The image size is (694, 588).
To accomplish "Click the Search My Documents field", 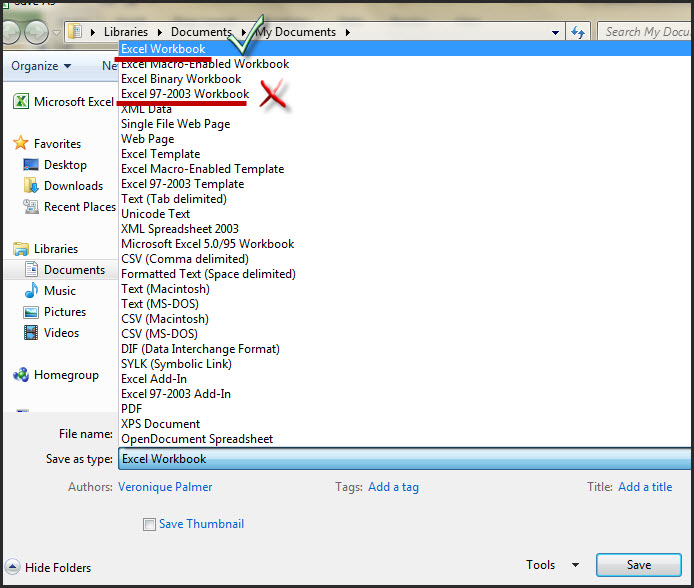I will point(645,32).
